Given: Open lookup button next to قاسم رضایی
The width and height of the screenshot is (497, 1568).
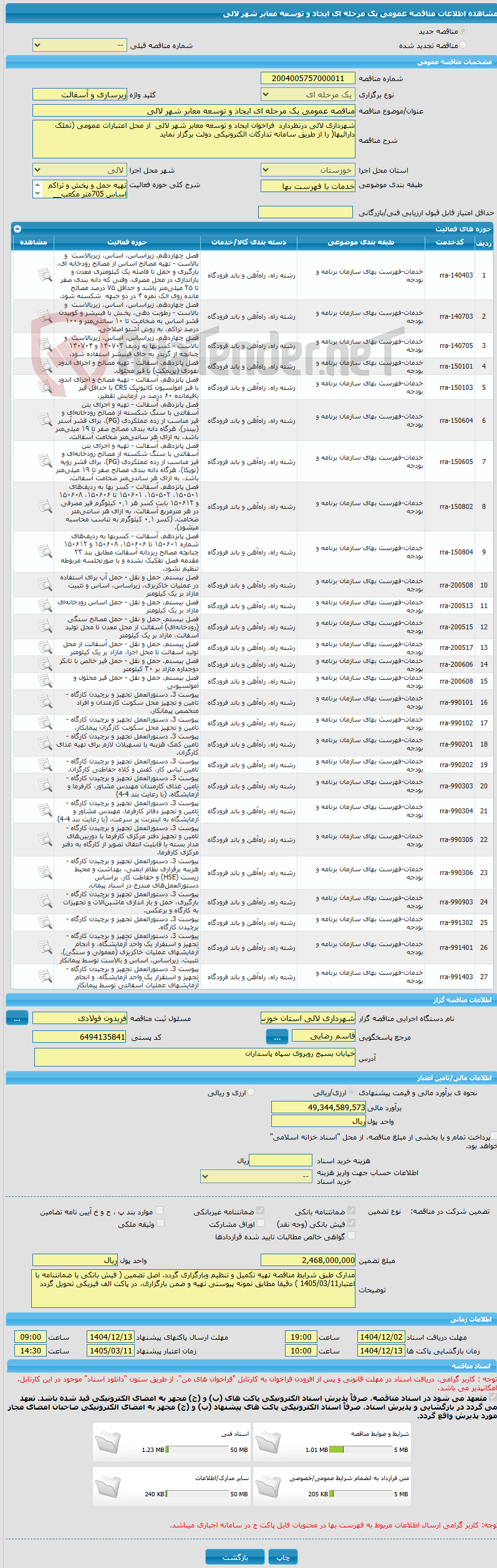Looking at the screenshot, I should click(x=277, y=1037).
